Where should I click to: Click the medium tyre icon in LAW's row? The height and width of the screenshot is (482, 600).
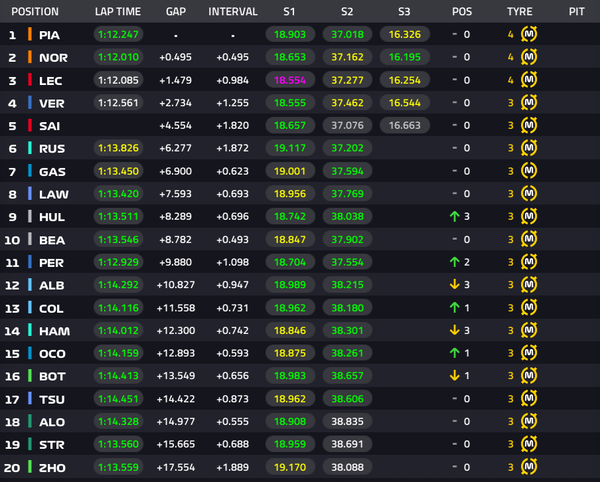(x=529, y=194)
